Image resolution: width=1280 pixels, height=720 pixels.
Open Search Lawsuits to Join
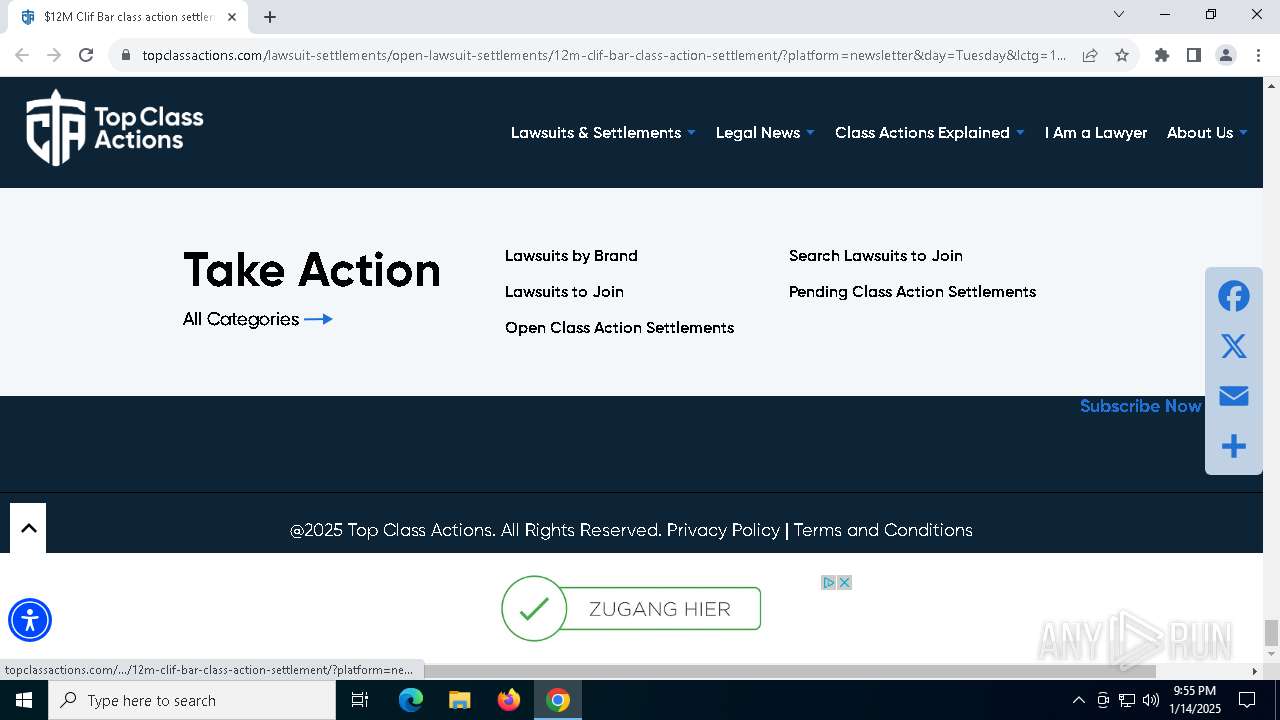coord(876,256)
